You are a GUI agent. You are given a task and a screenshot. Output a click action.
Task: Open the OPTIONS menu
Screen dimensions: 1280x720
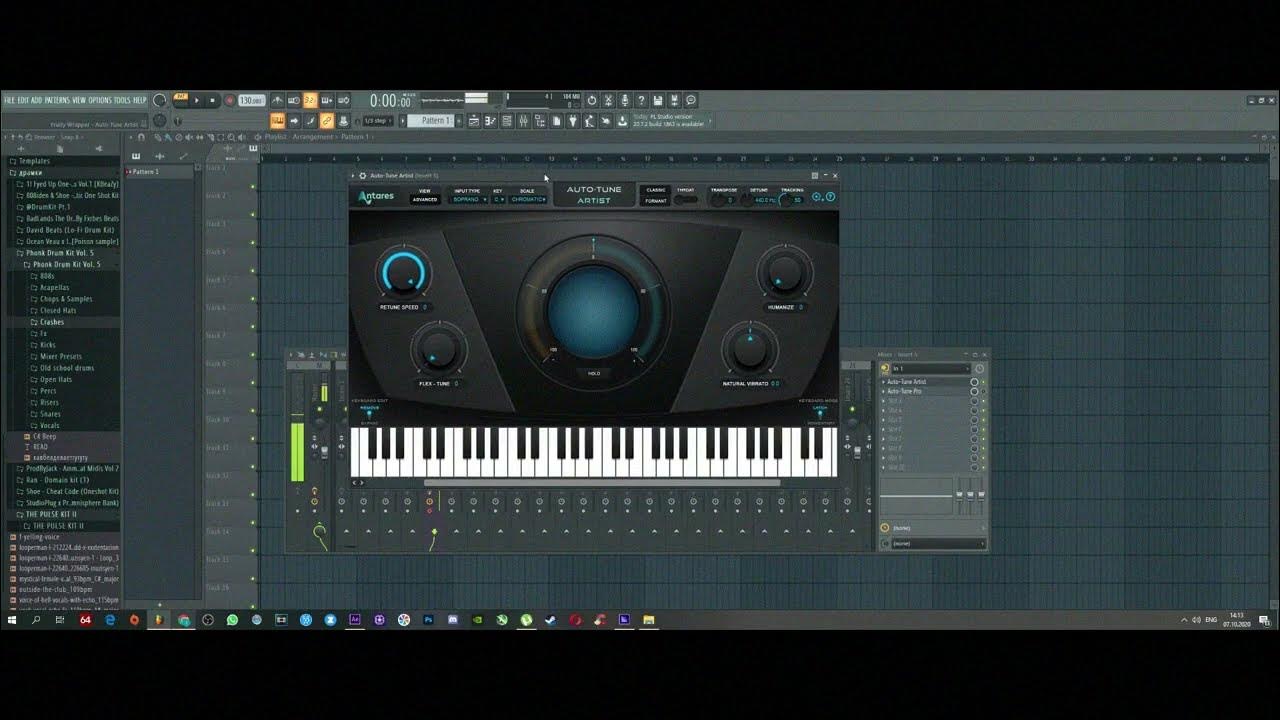pos(100,100)
